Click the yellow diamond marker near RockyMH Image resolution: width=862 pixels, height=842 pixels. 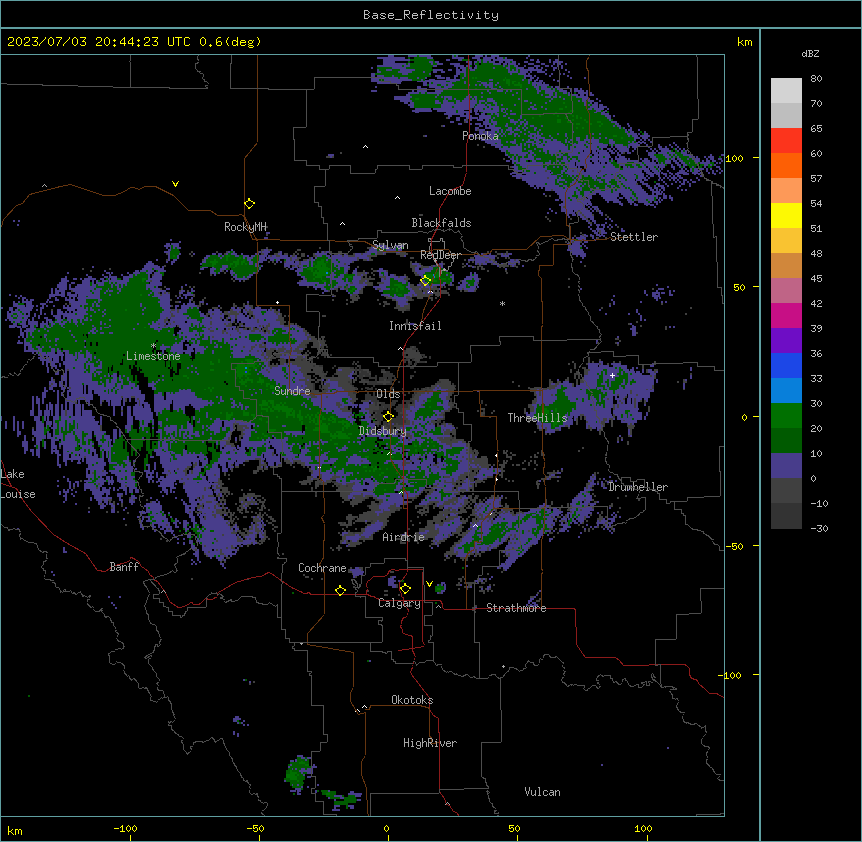point(250,204)
